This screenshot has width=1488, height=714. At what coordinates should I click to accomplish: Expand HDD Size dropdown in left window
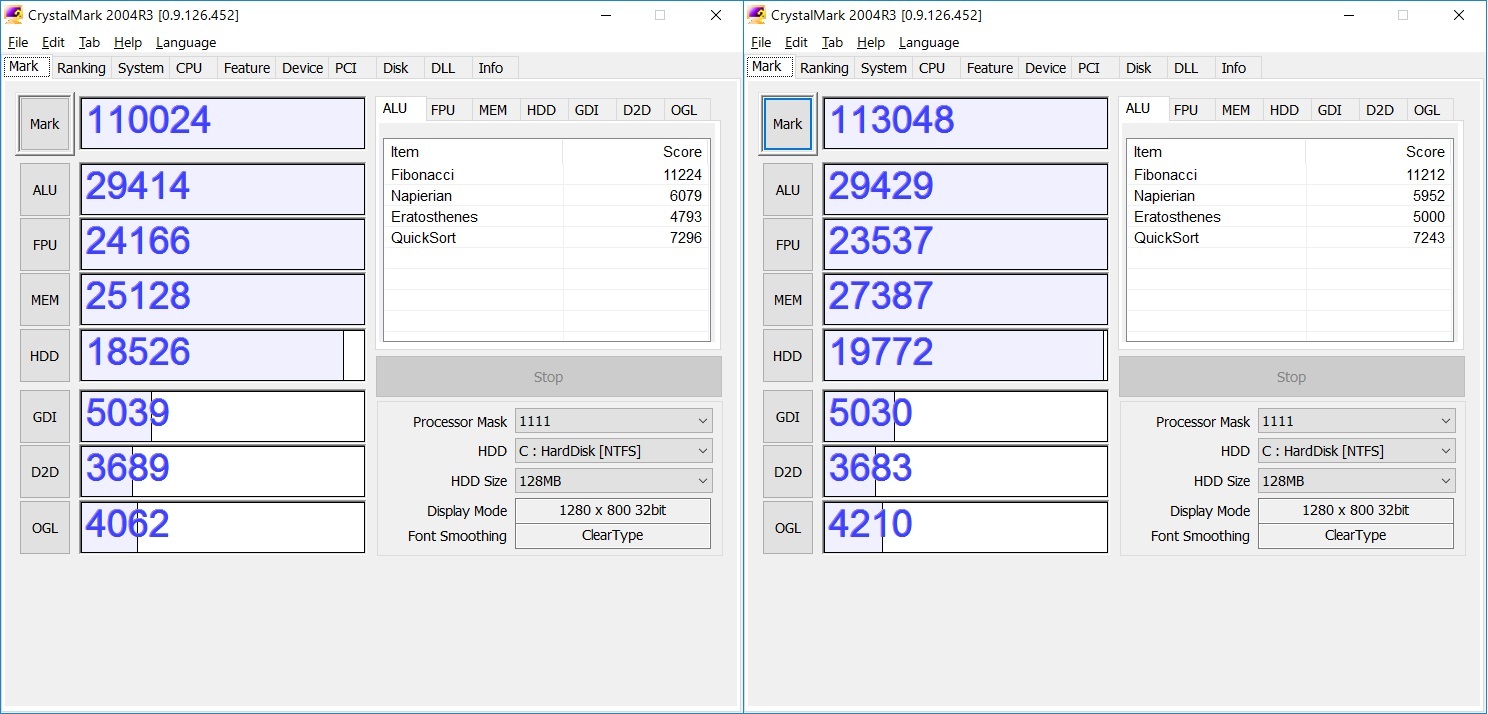click(x=613, y=481)
